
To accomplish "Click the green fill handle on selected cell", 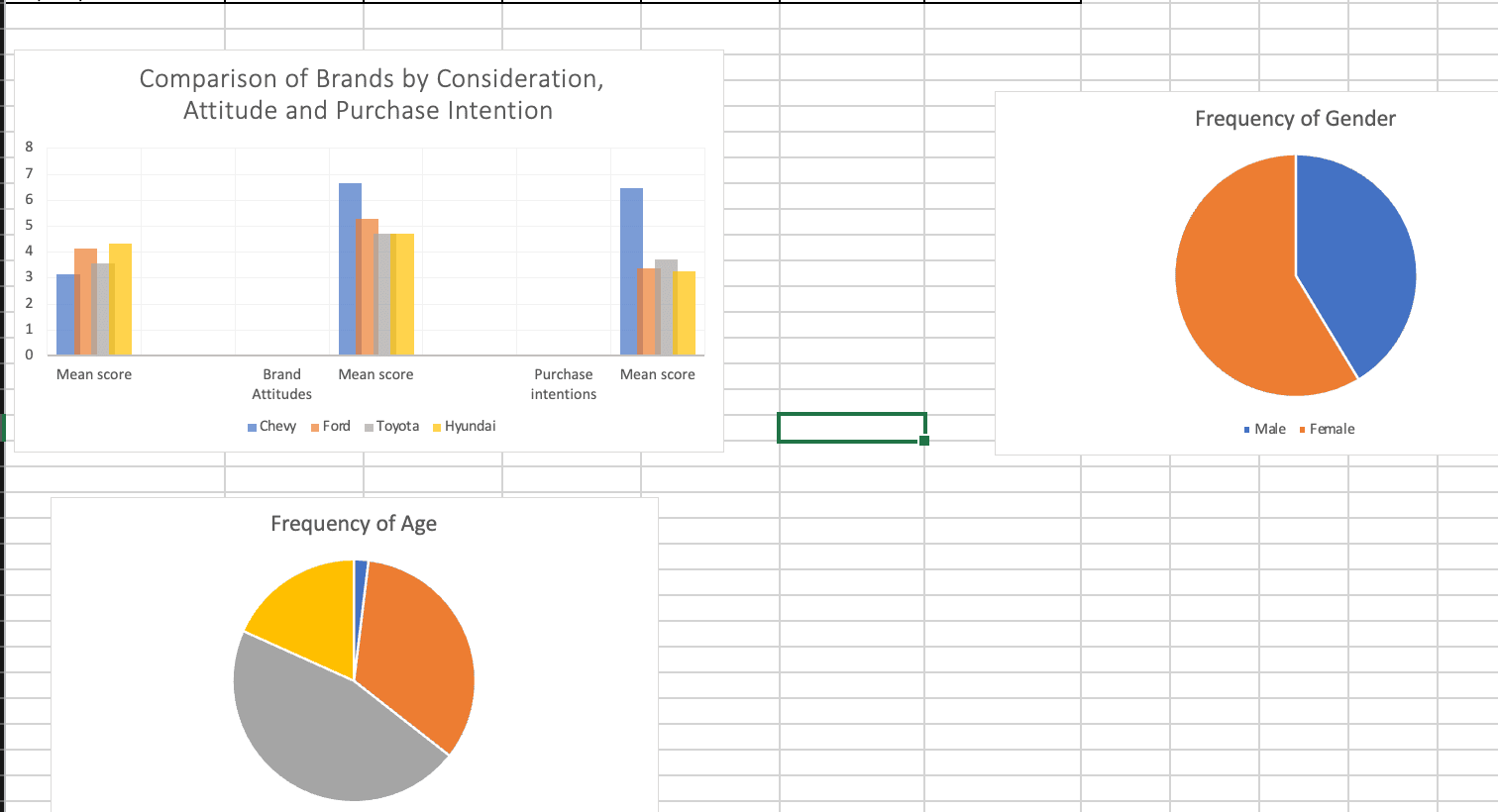I will [x=924, y=441].
